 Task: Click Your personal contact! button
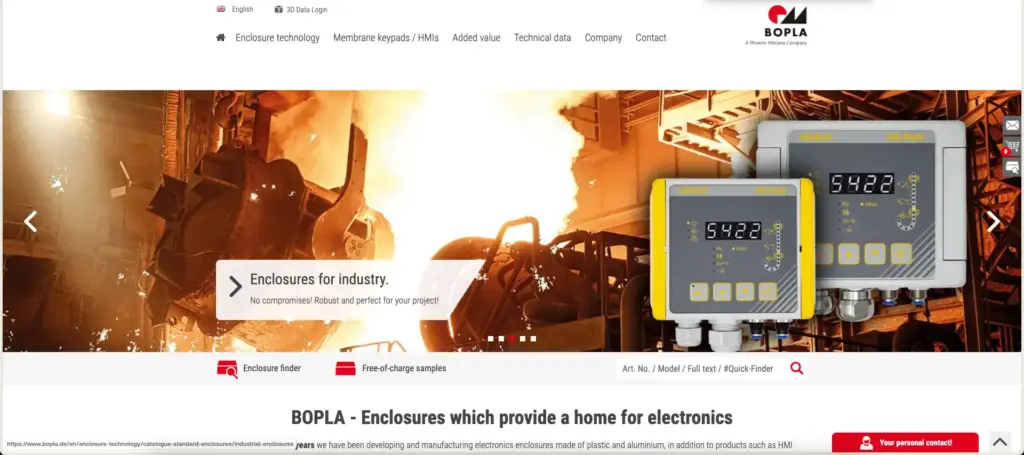coord(905,443)
